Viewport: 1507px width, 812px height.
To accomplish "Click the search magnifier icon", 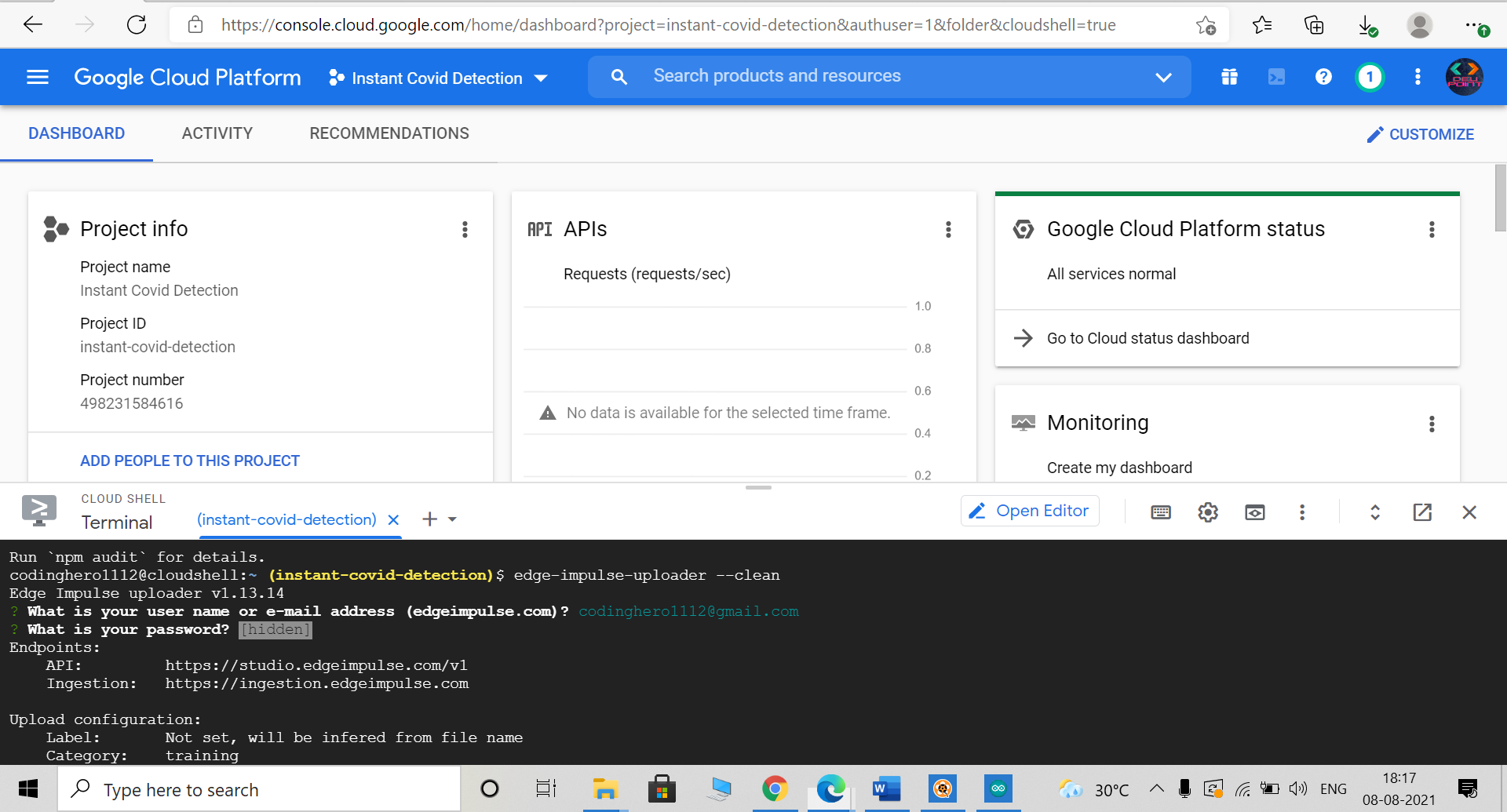I will (x=619, y=77).
